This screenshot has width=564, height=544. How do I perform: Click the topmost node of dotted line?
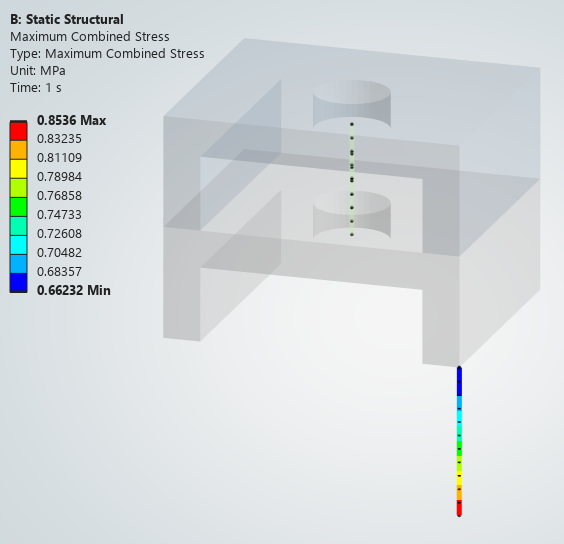point(352,124)
